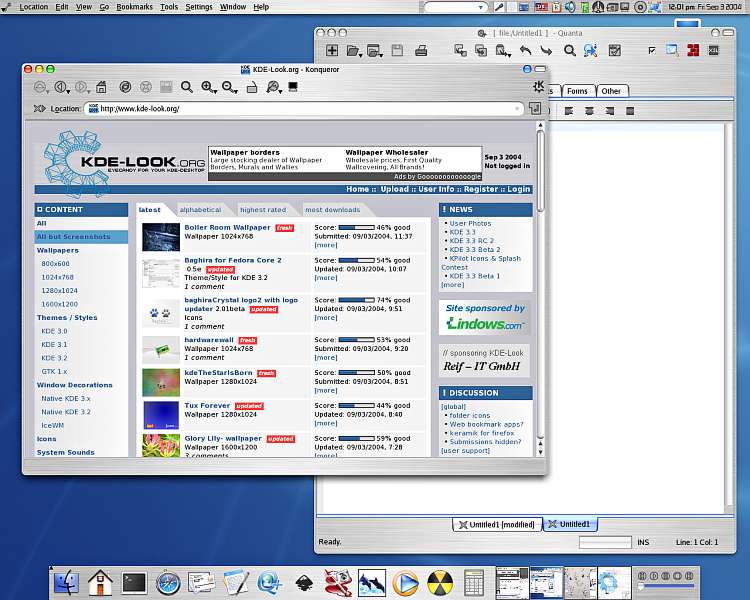Click the 'Tux Forever' wallpaper thumbnail

point(161,415)
